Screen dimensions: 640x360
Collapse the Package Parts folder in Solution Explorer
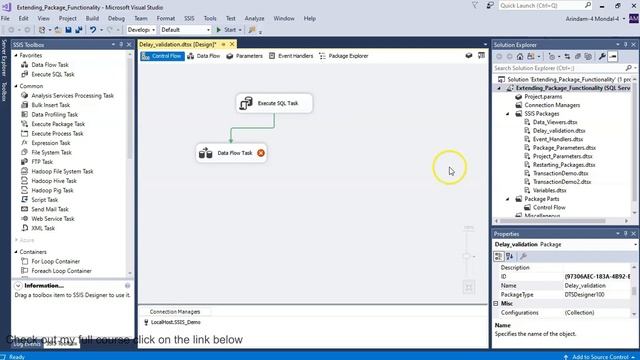(x=508, y=199)
